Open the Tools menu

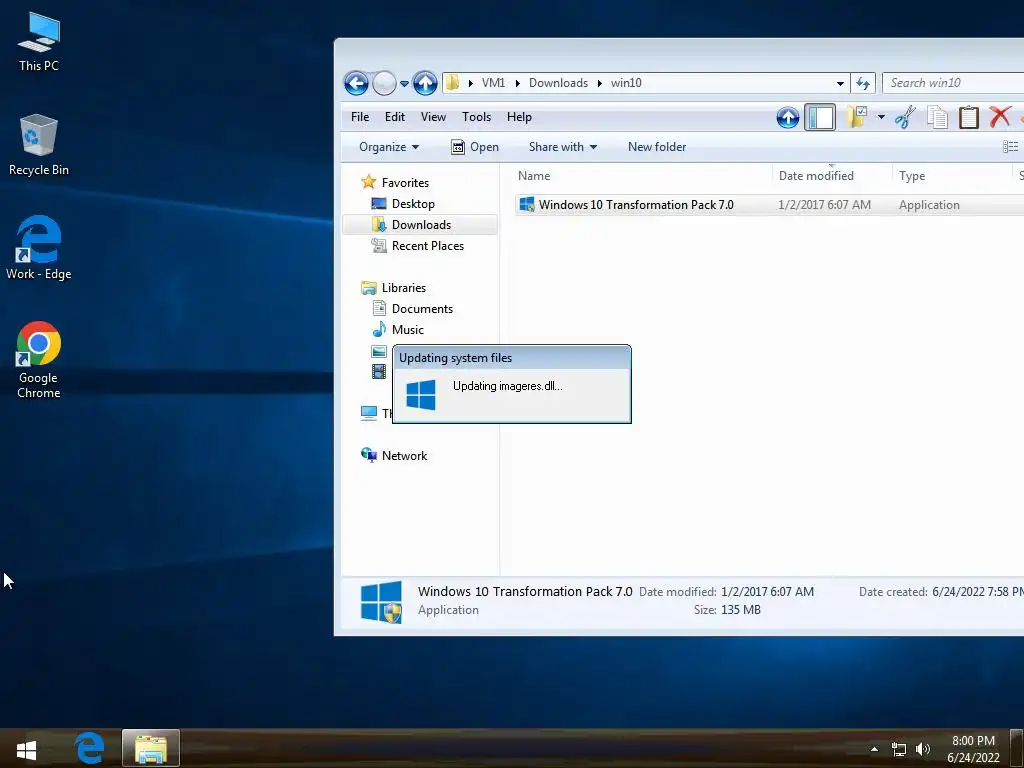[476, 117]
